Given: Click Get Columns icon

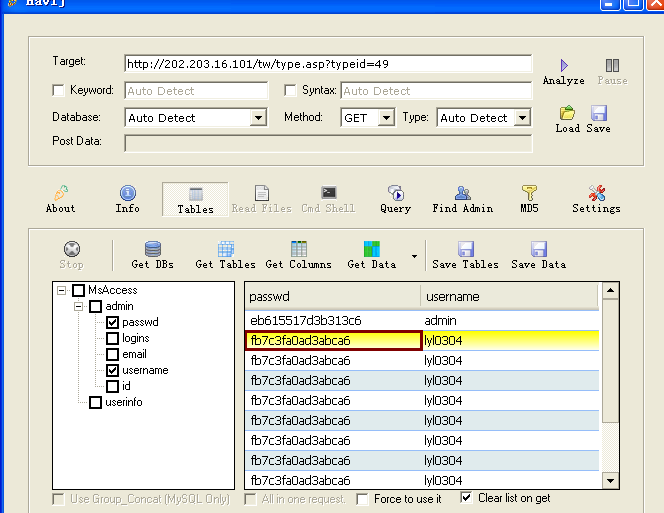Looking at the screenshot, I should coord(299,249).
